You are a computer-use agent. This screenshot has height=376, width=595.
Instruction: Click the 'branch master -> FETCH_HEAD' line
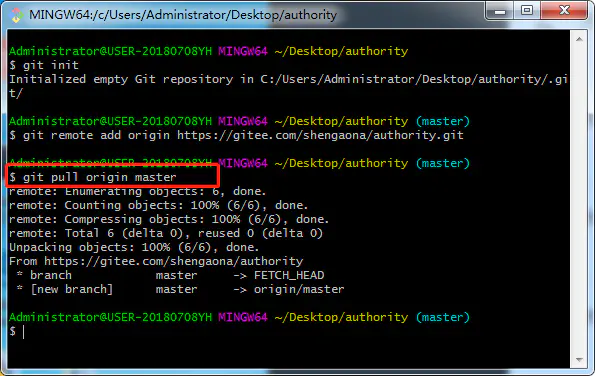coord(170,275)
